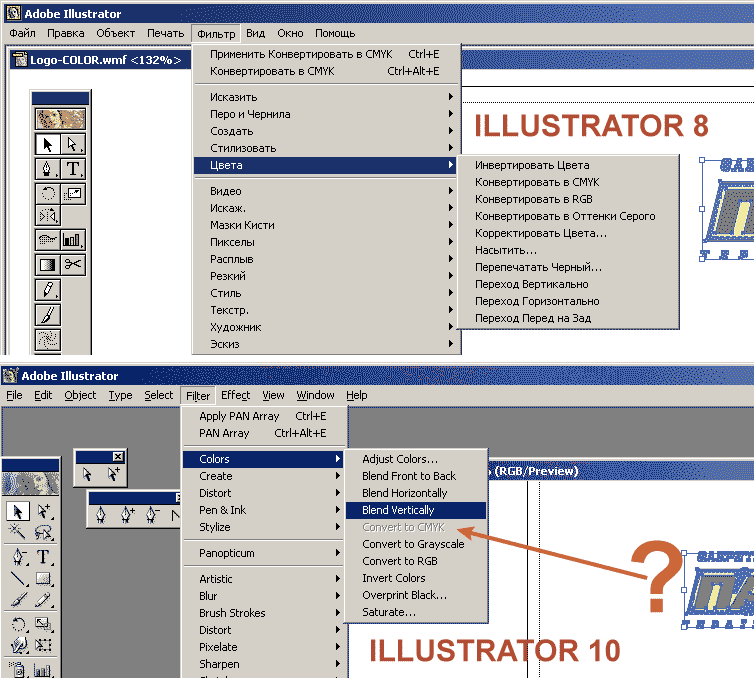The width and height of the screenshot is (754, 678).
Task: Choose Инвертировать Цвета in the Цвета submenu
Action: (568, 165)
